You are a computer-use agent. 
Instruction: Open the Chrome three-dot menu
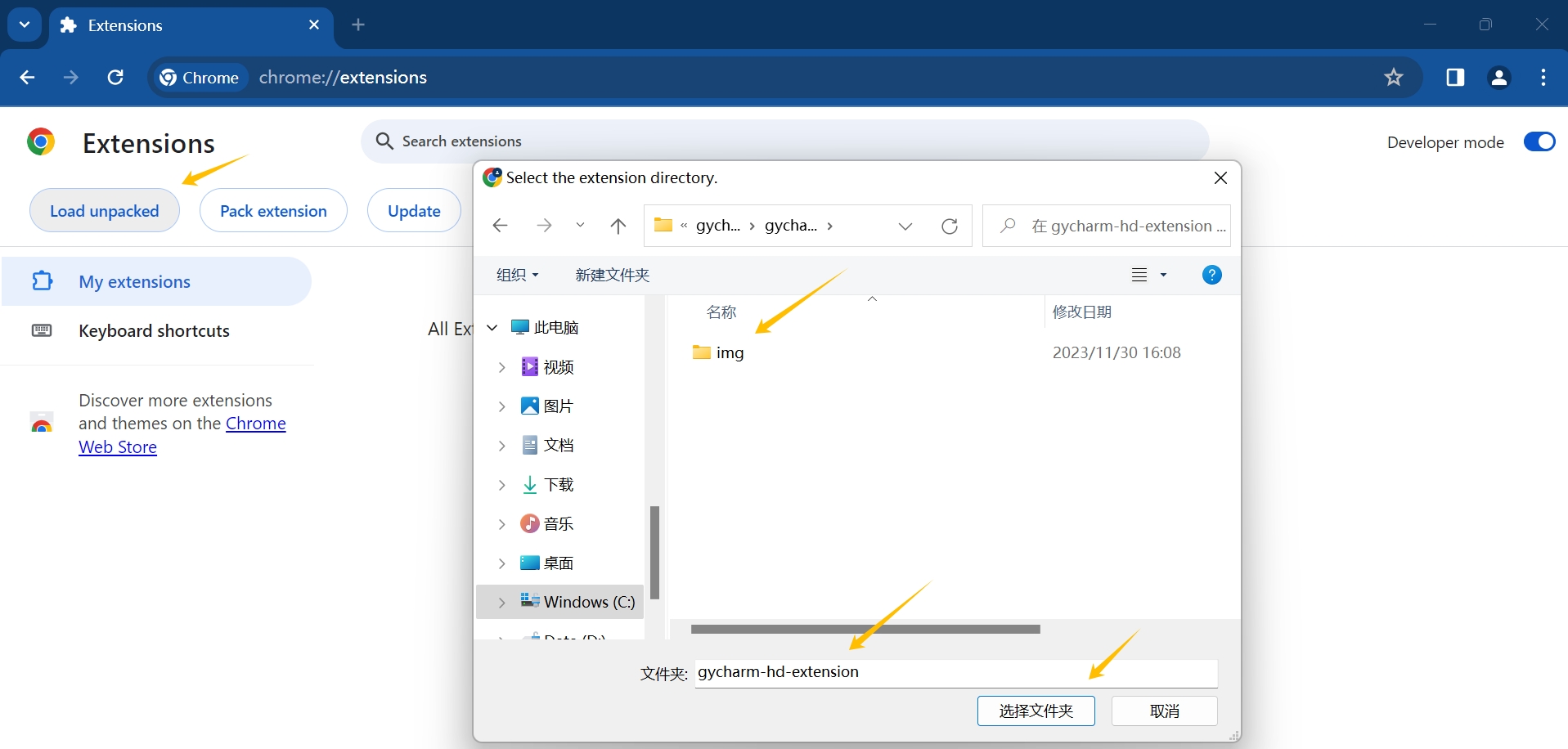tap(1543, 78)
